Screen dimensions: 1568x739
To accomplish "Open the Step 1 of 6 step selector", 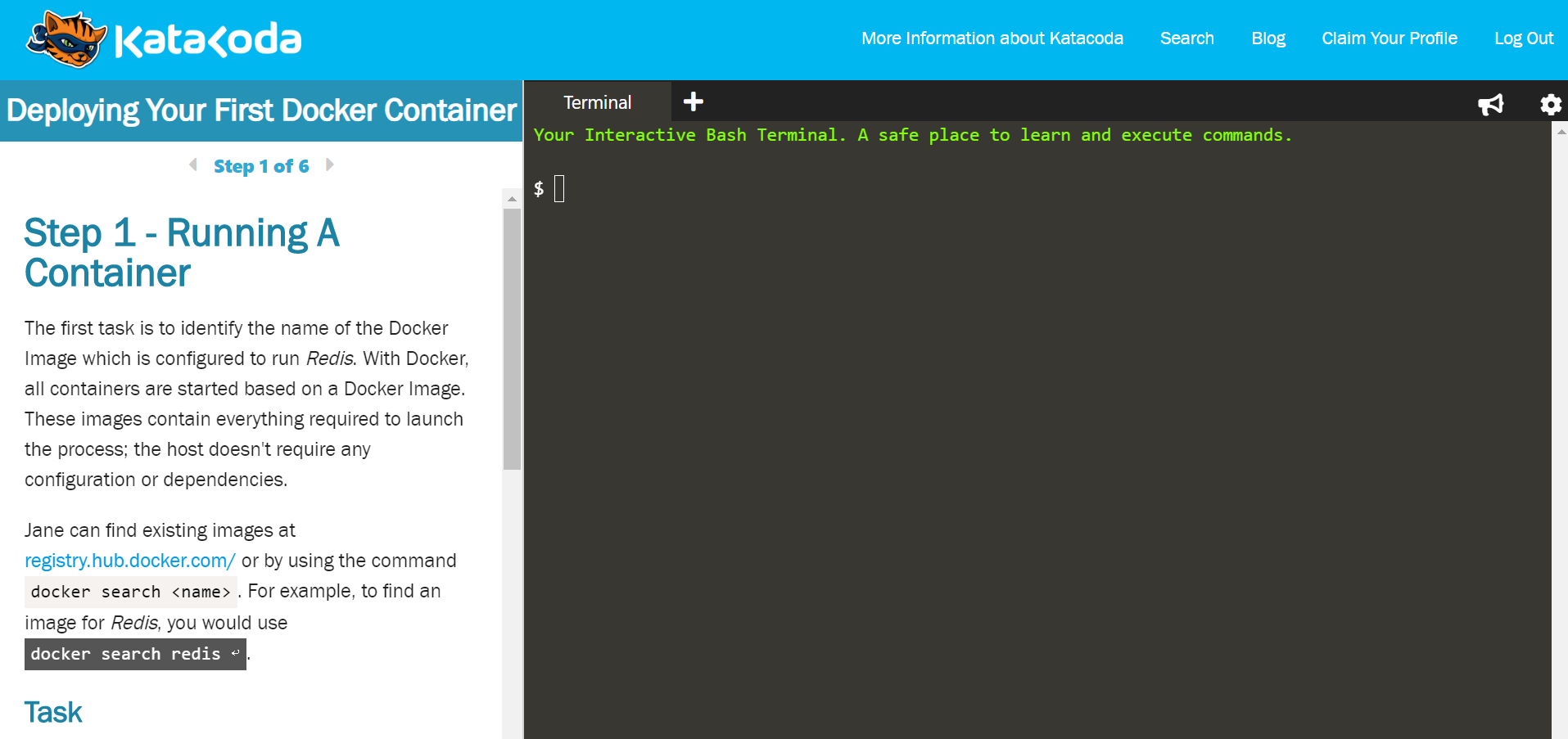I will pos(261,166).
